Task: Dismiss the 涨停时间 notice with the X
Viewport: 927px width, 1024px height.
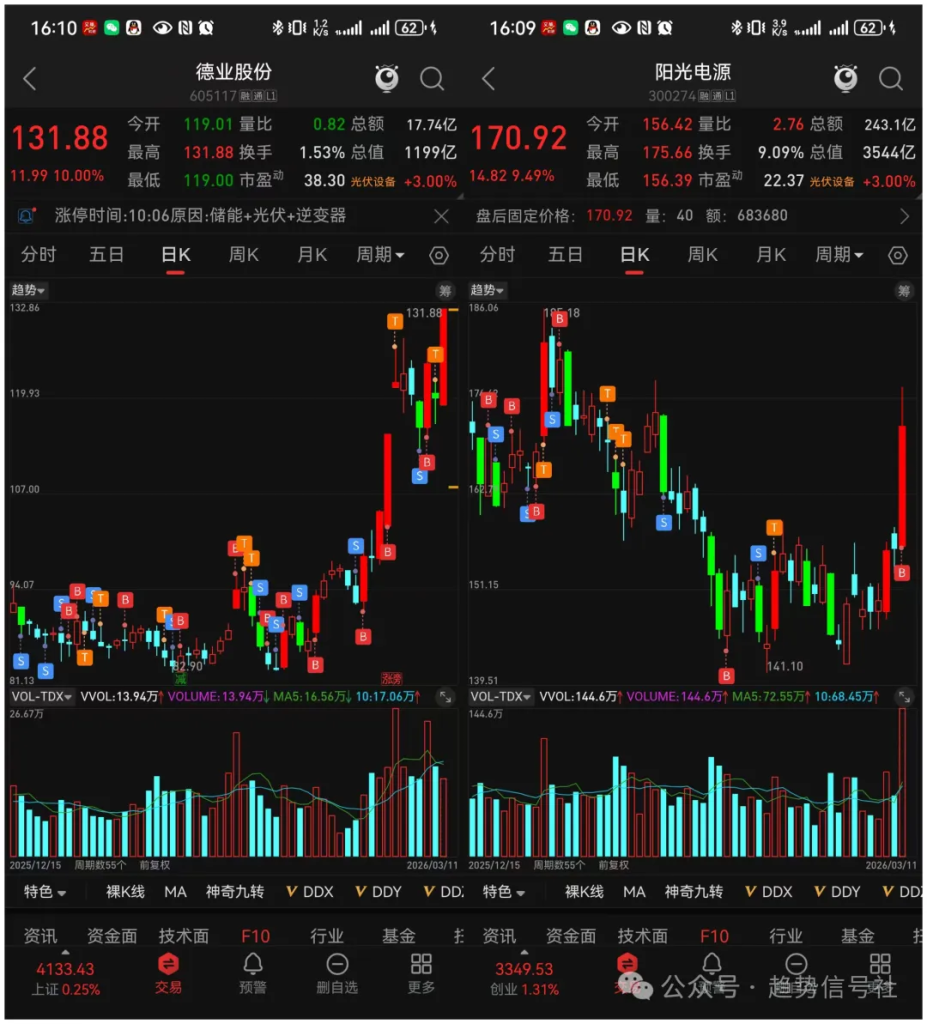Action: point(440,217)
